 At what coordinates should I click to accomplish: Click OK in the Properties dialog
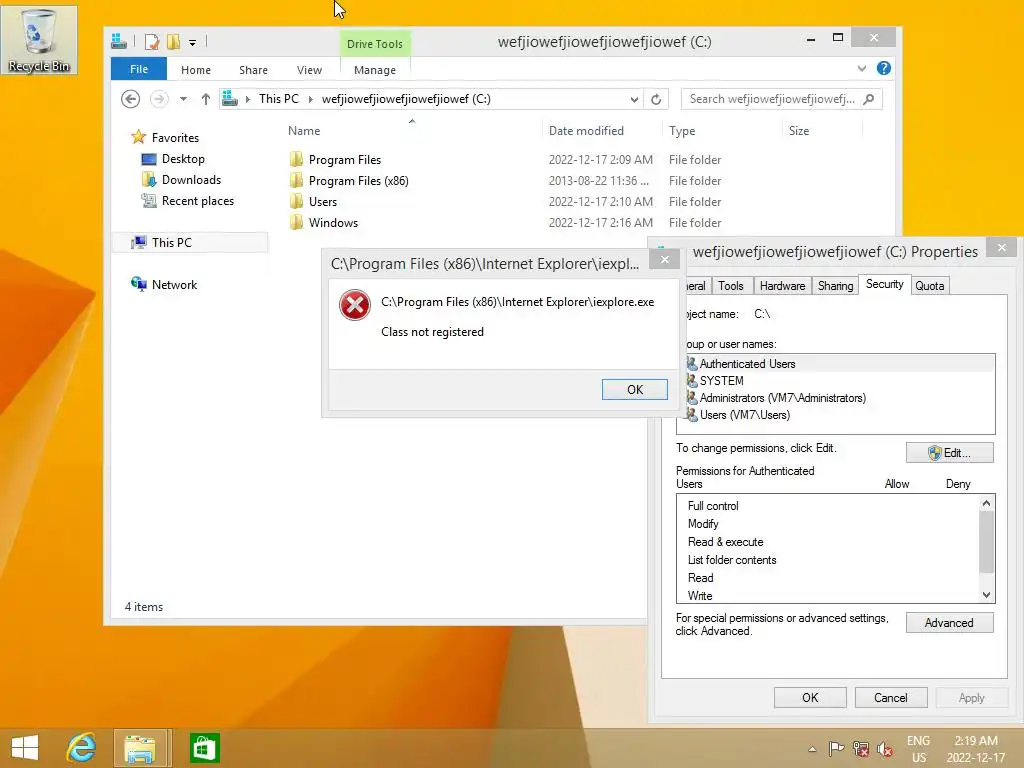[810, 697]
